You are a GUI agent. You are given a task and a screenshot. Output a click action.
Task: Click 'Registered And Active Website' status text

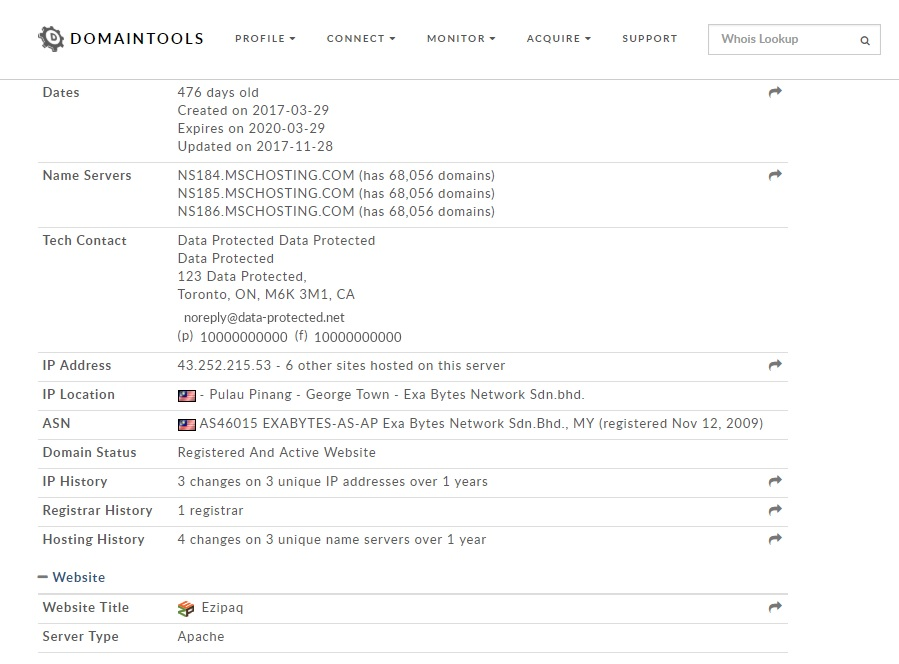click(x=276, y=452)
